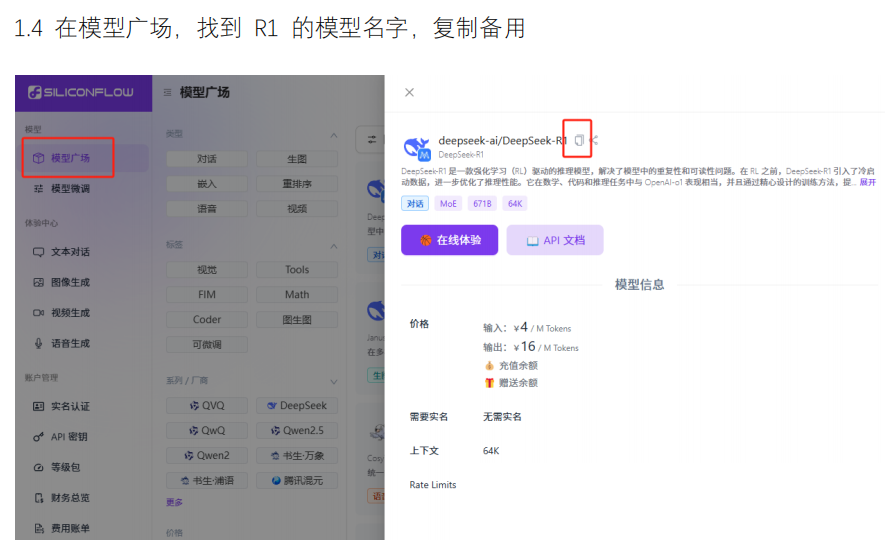Collapse the 标签 filter section
Image resolution: width=885 pixels, height=540 pixels.
tap(334, 246)
